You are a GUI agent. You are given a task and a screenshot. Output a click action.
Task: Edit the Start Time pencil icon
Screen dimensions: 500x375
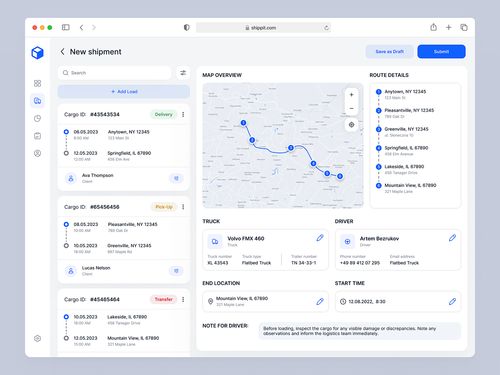[x=452, y=301]
